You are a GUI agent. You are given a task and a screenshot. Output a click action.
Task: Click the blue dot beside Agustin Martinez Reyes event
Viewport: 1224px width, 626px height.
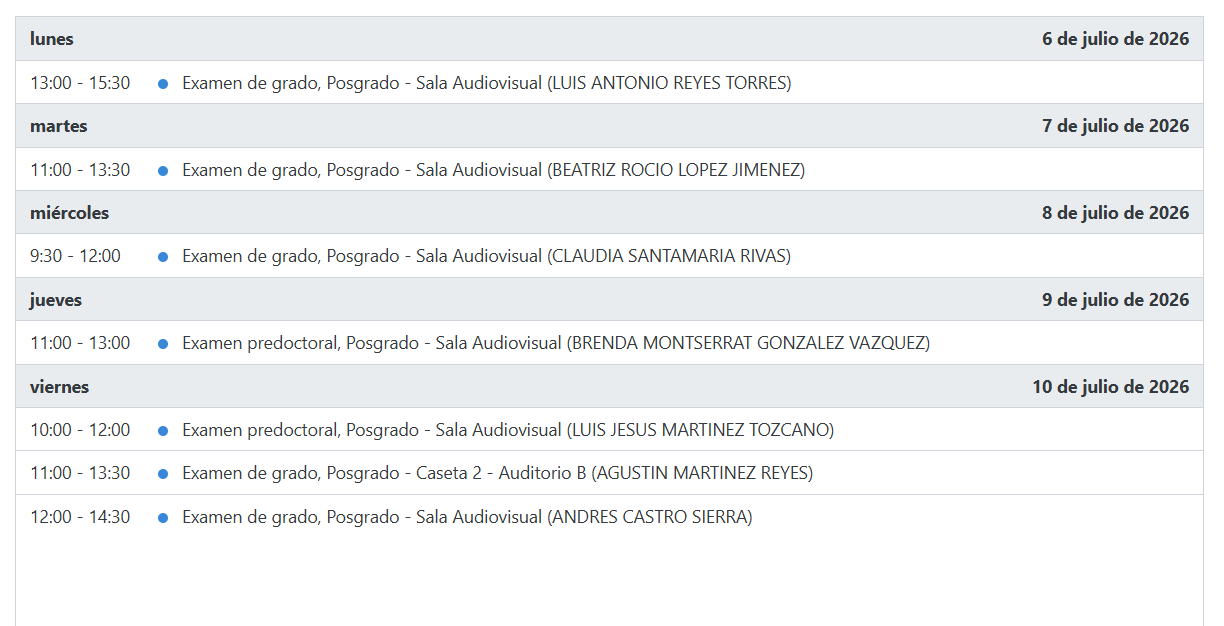pyautogui.click(x=163, y=474)
